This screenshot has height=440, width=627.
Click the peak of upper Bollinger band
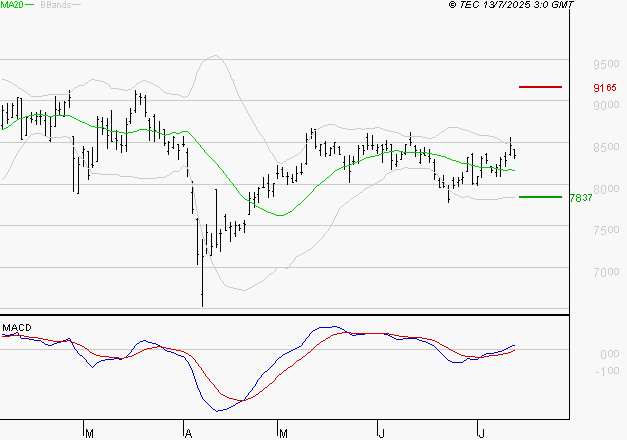coord(214,57)
